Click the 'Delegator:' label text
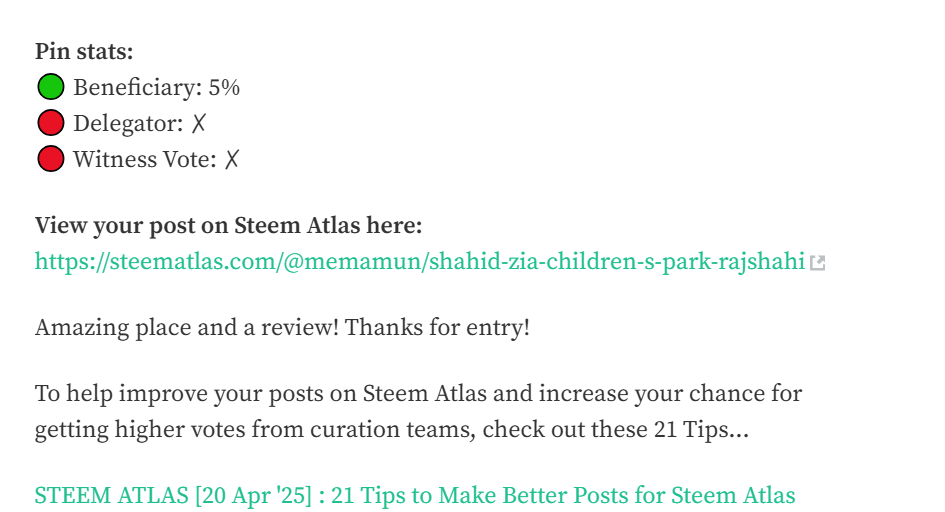945x512 pixels. (x=128, y=123)
